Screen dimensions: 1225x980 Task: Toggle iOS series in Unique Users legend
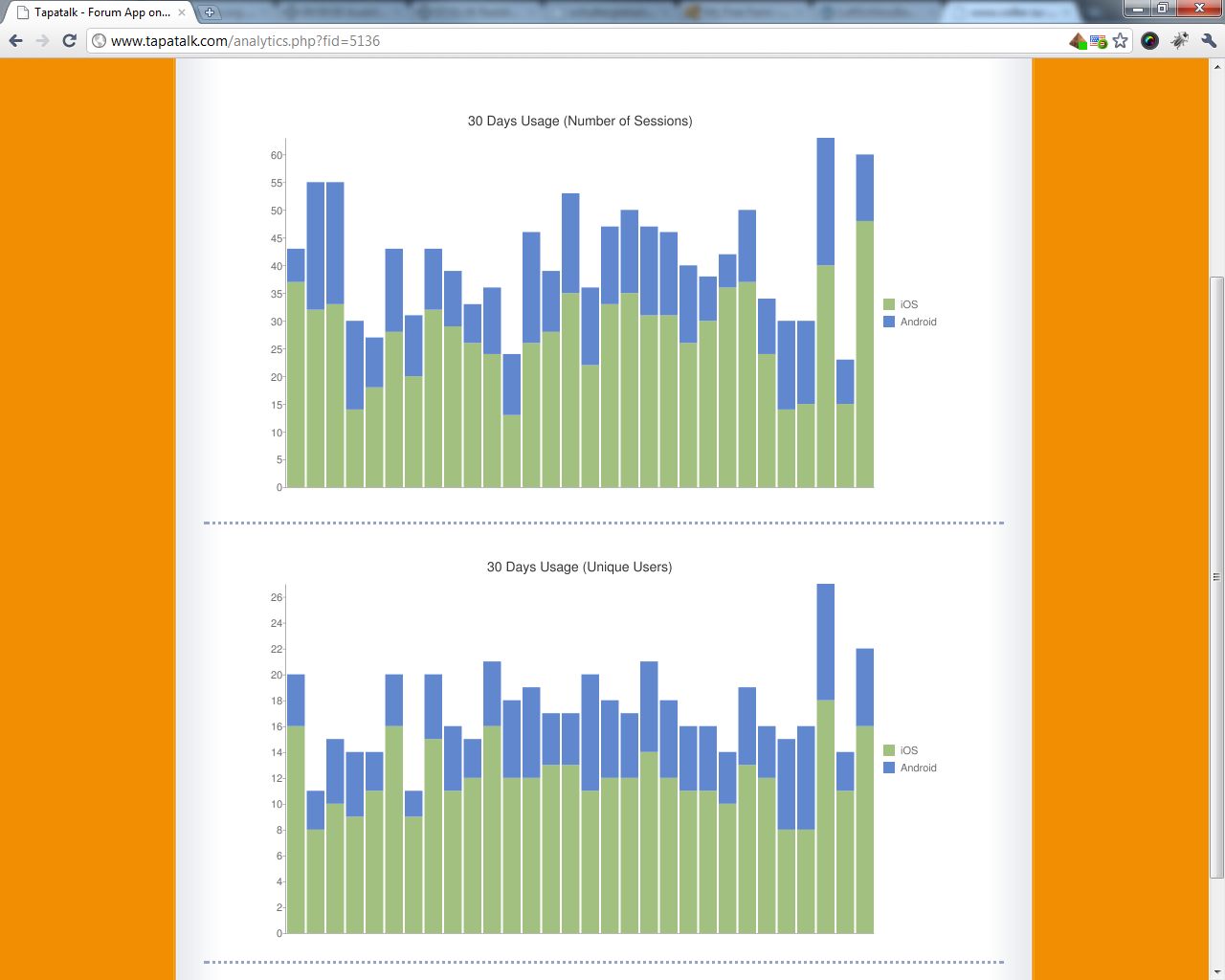908,750
